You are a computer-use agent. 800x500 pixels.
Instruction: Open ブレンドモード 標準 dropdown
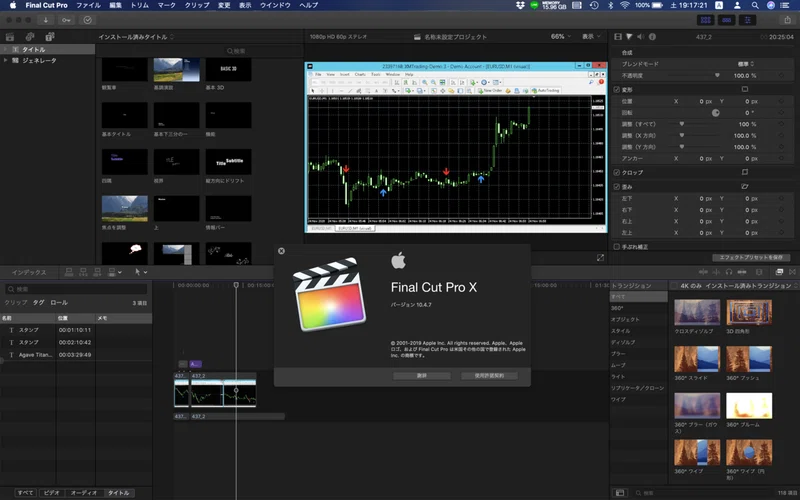[745, 64]
